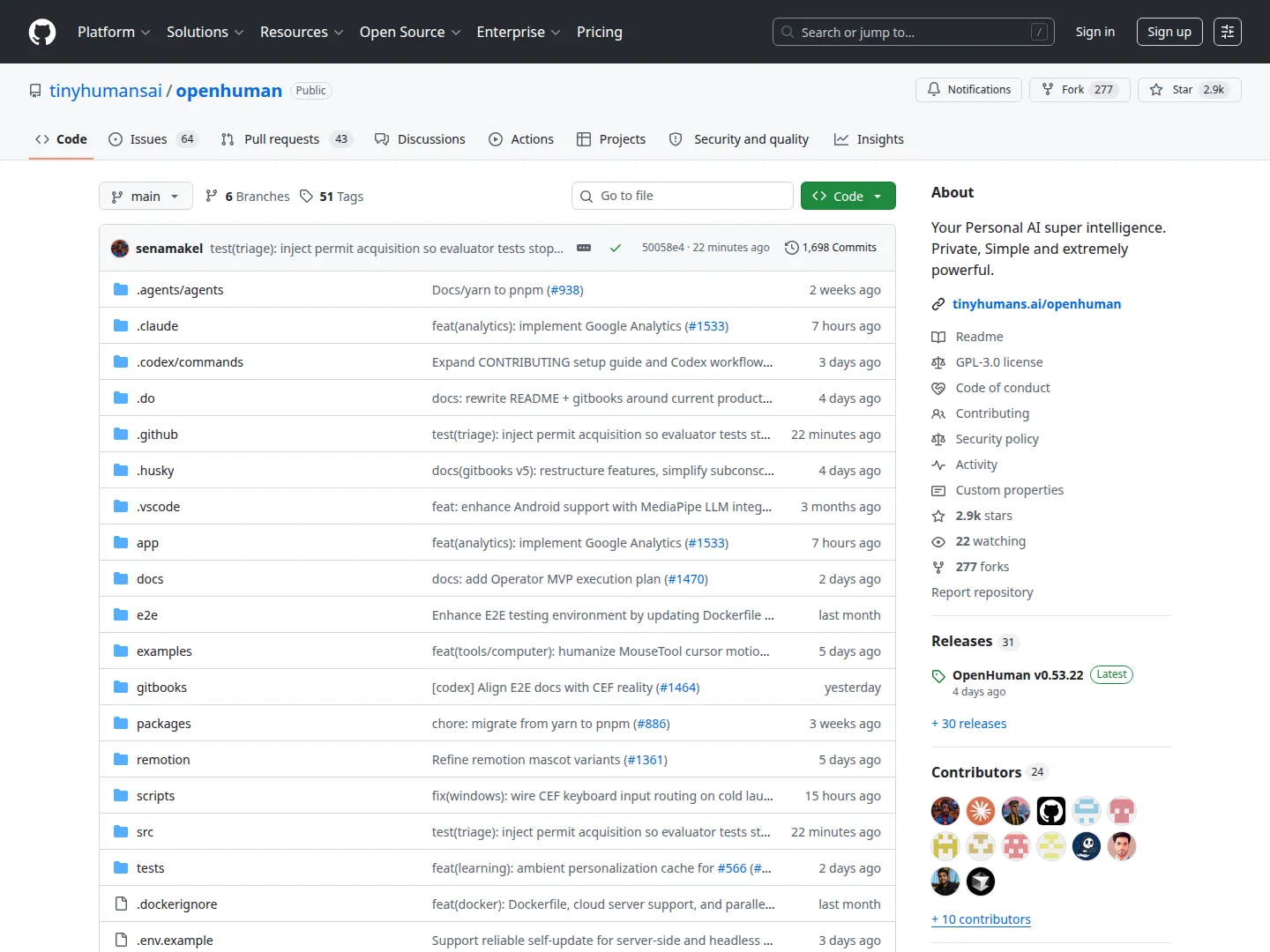
Task: Open the remotion folder
Action: click(163, 760)
